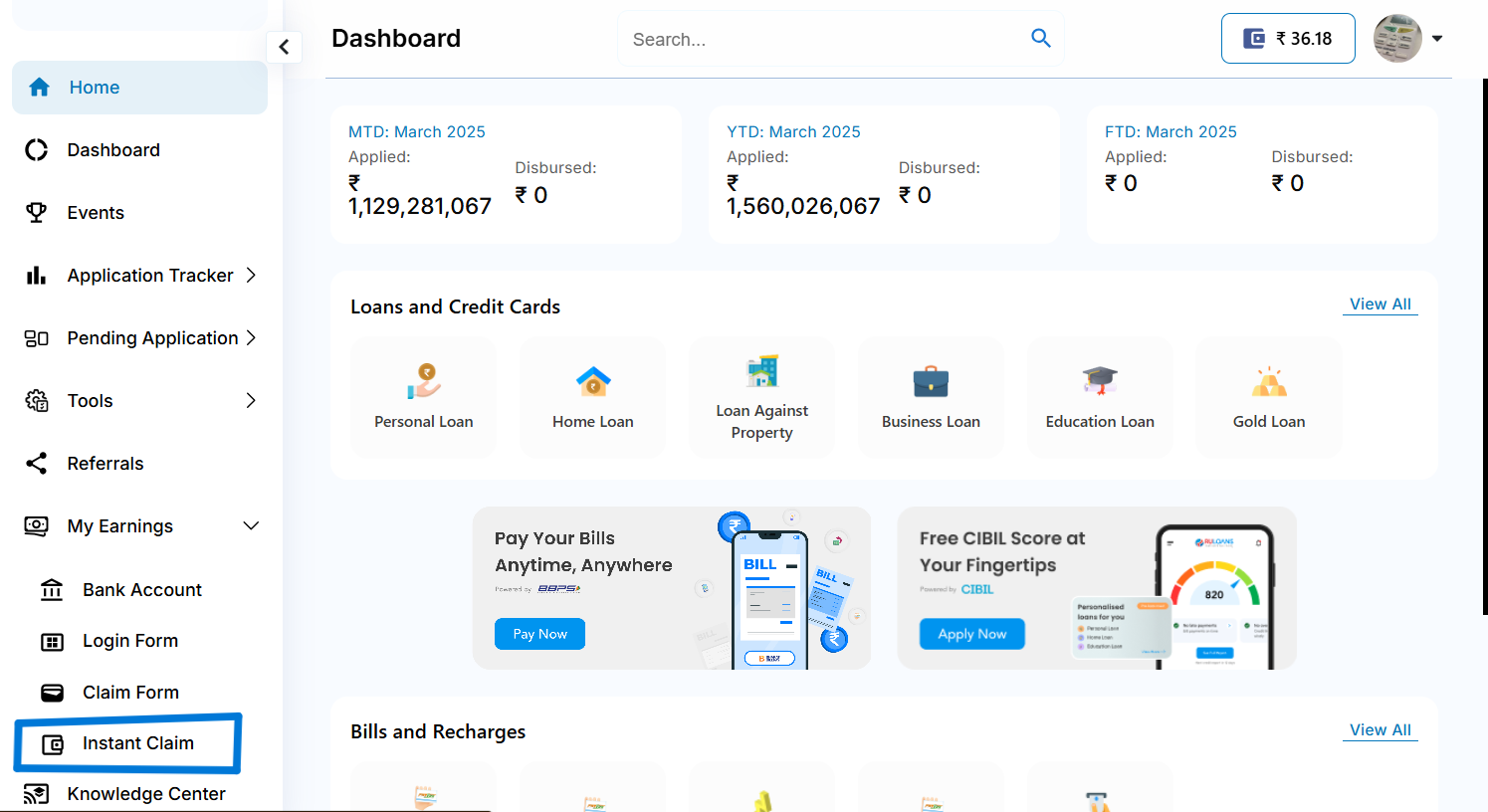Image resolution: width=1488 pixels, height=812 pixels.
Task: Expand the Application Tracker submenu
Action: pos(251,276)
